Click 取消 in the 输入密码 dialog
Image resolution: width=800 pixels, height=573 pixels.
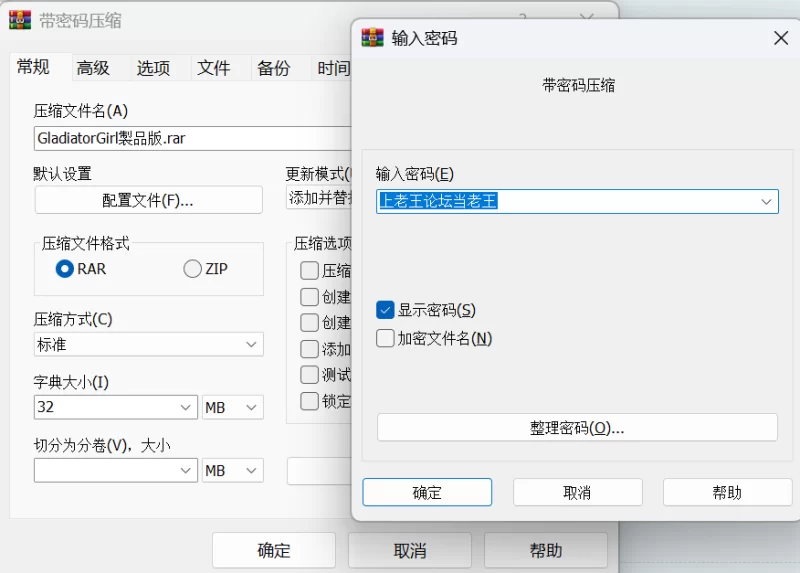pos(577,492)
